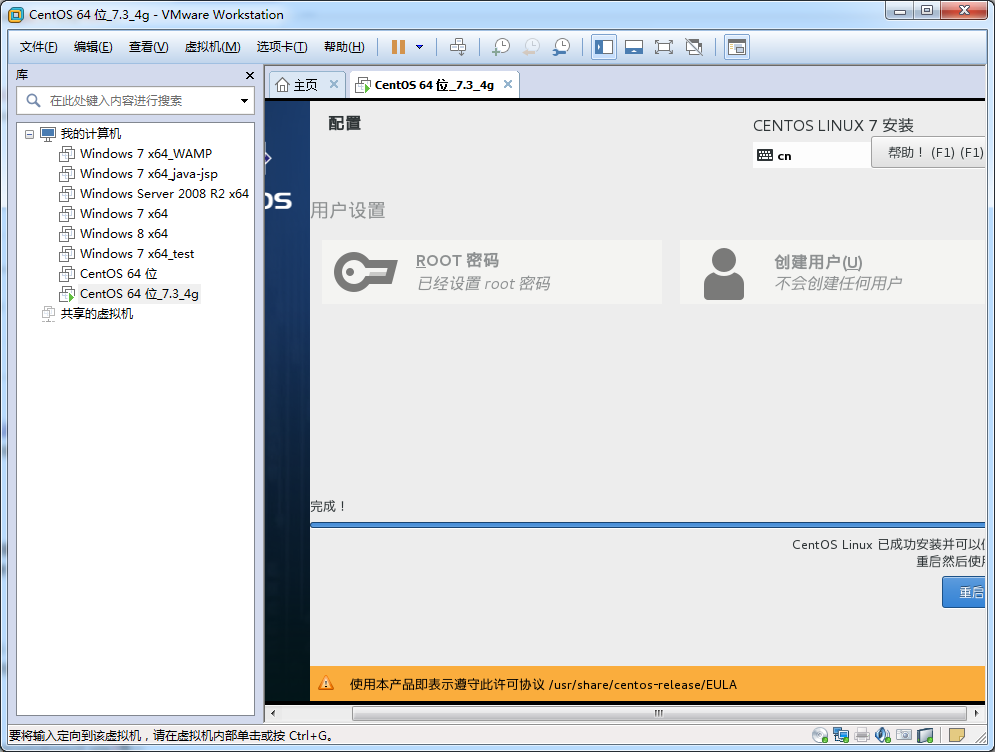Click the scroll right arrow
Viewport: 995px width, 752px height.
pos(977,713)
